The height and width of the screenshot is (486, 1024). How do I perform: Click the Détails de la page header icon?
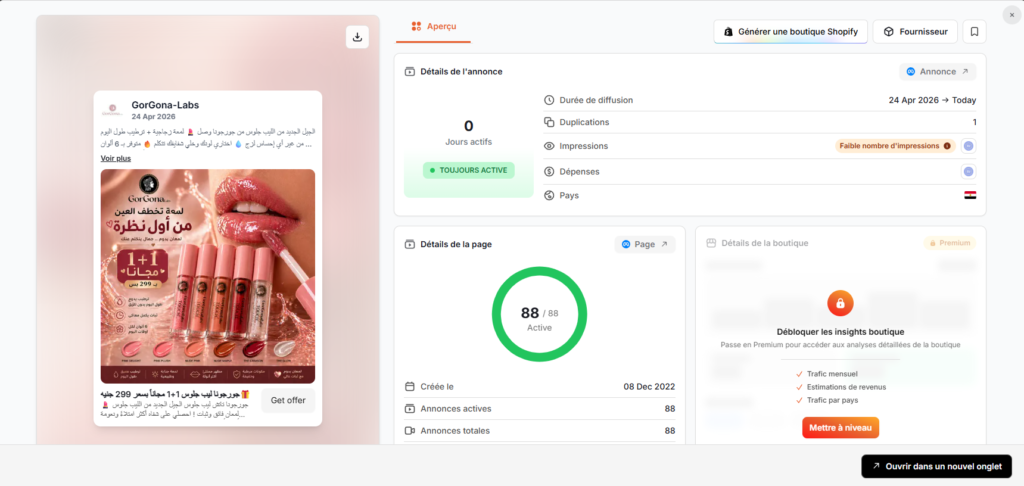409,244
